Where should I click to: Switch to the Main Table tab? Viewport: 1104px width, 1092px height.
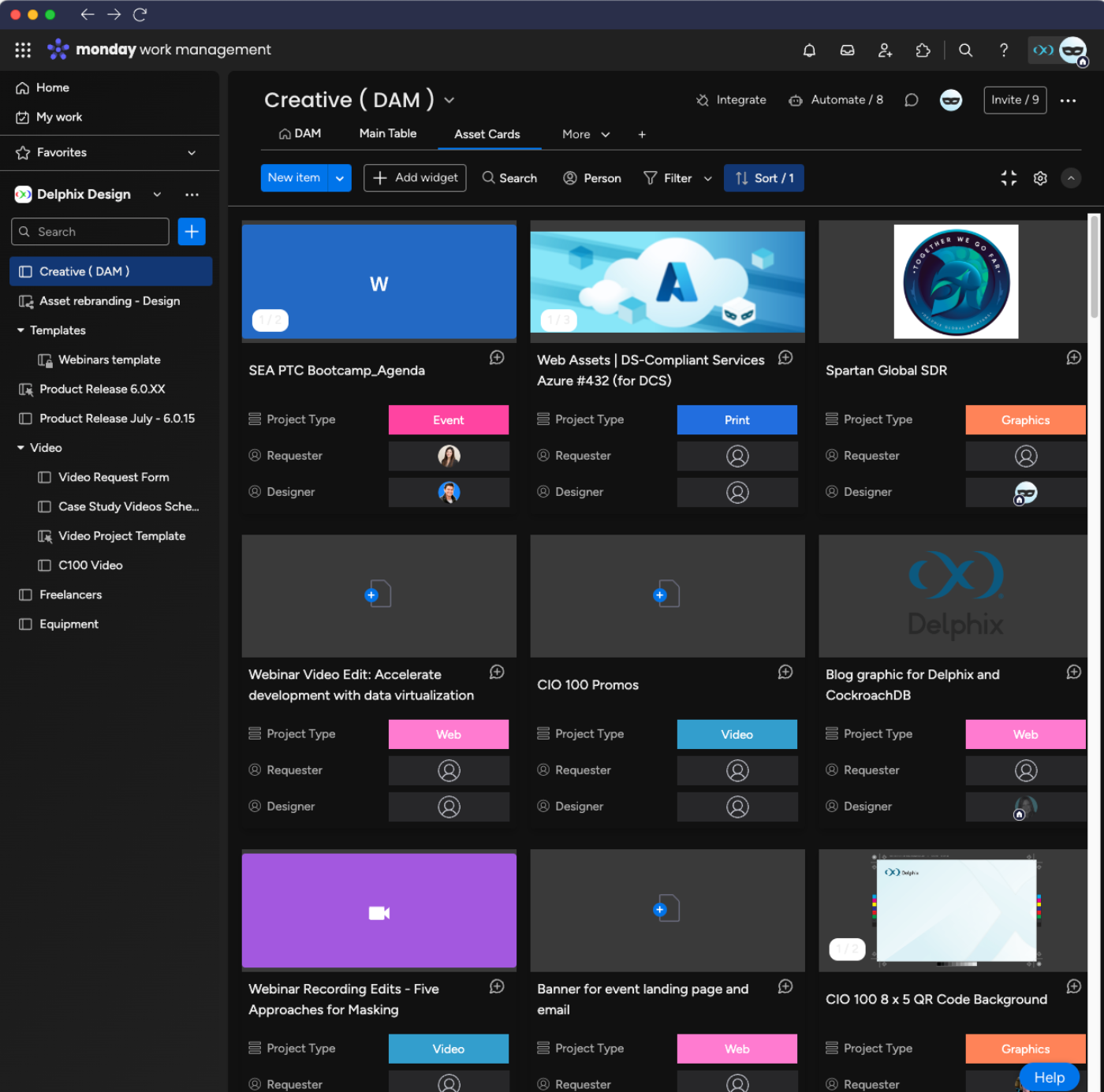pos(388,134)
